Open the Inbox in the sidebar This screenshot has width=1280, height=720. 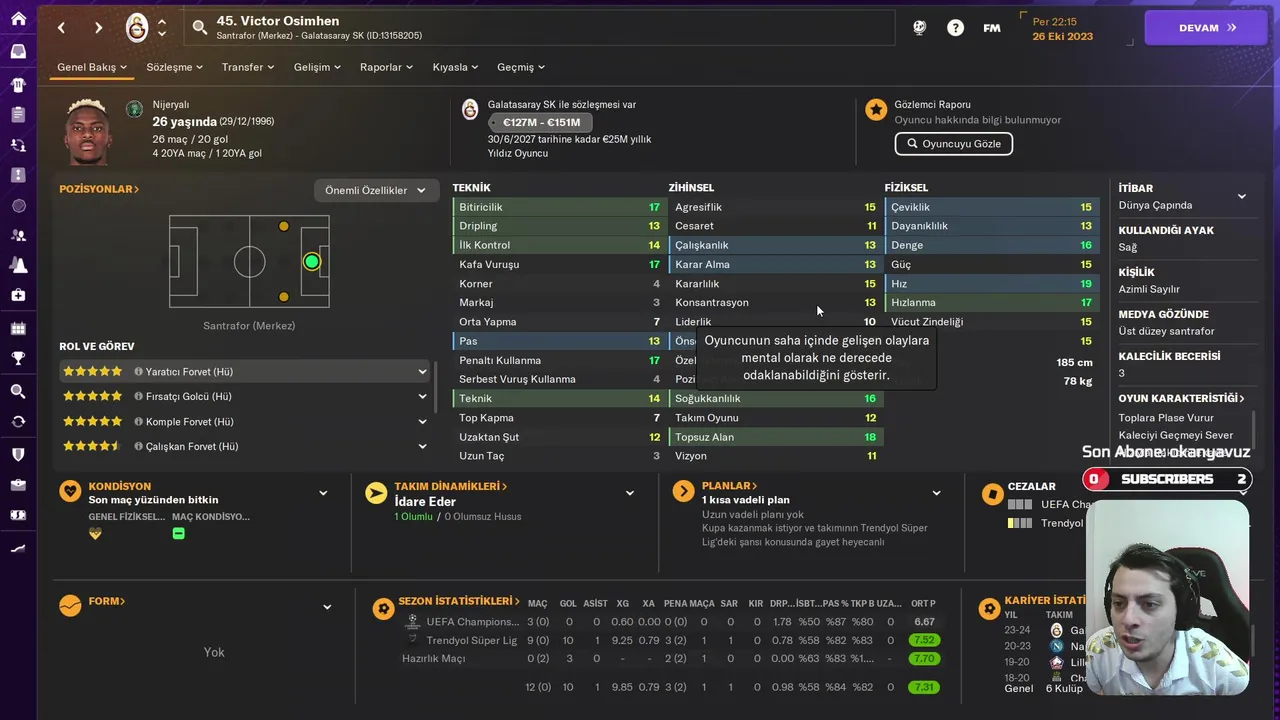point(18,51)
